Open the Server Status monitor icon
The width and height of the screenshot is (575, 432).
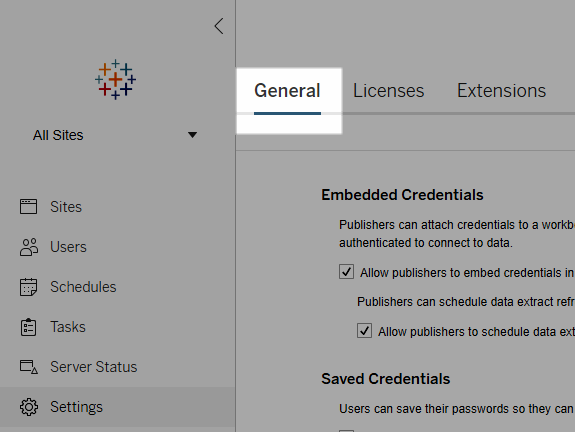click(29, 367)
